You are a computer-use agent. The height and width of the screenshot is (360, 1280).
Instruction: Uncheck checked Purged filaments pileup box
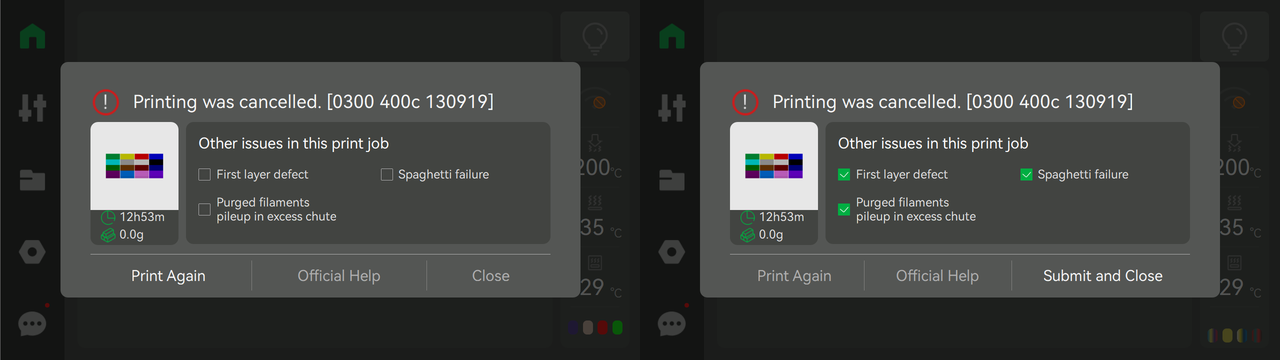[x=844, y=209]
